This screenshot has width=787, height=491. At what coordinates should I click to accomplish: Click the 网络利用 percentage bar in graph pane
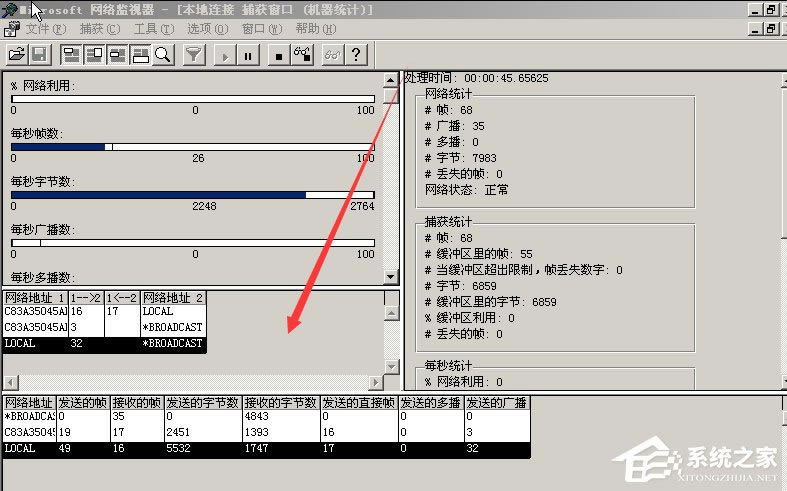click(193, 99)
